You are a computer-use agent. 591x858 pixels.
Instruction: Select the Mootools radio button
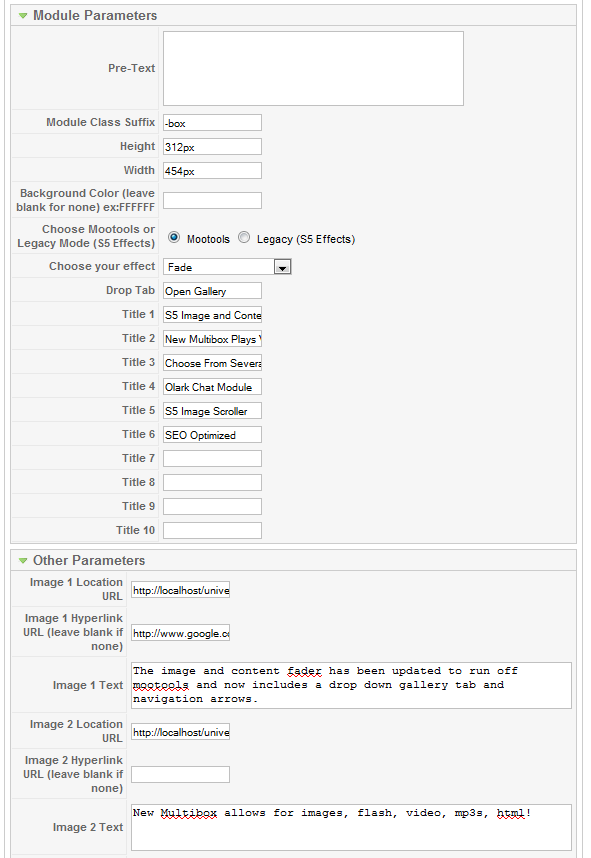pos(174,237)
